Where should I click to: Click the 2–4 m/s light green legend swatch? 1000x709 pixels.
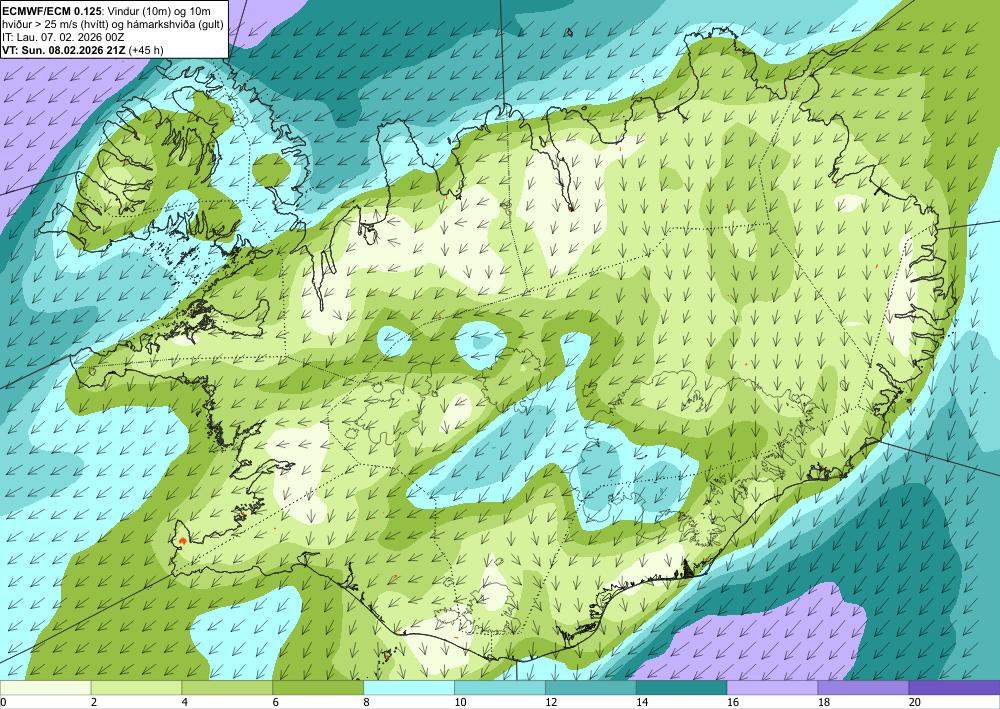(x=136, y=687)
